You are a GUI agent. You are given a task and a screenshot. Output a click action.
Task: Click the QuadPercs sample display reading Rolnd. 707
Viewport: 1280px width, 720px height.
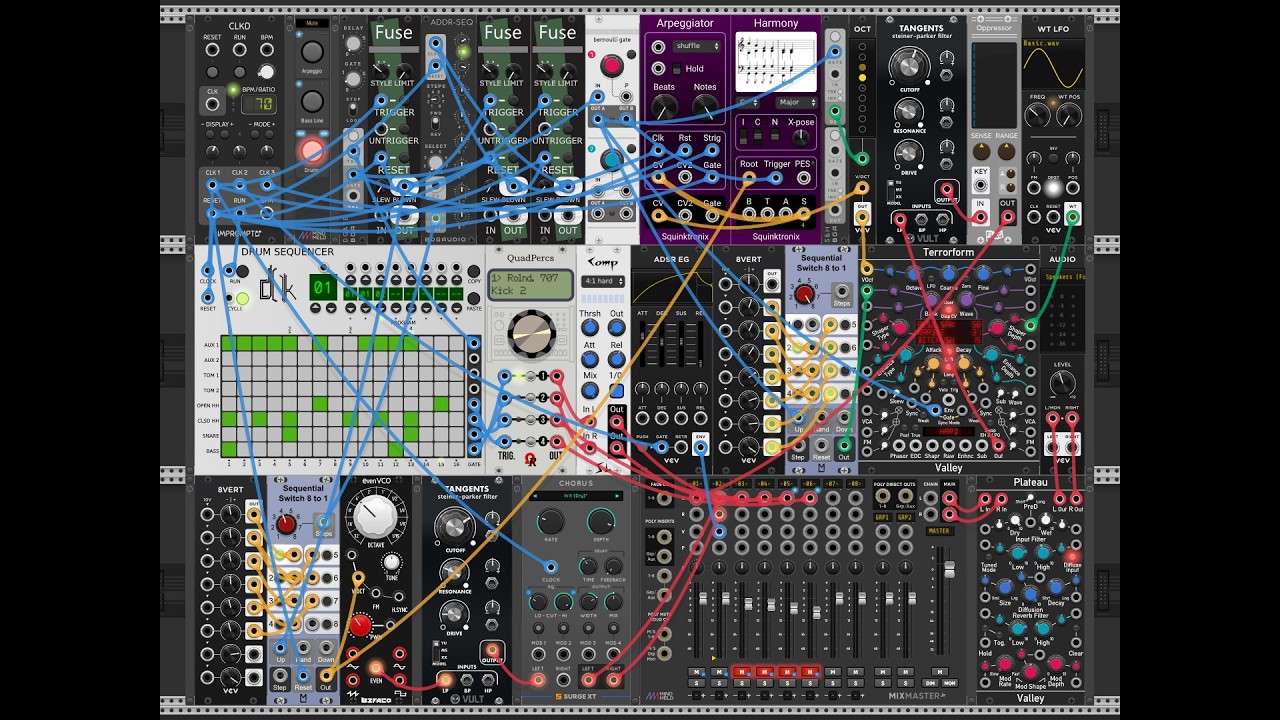(530, 284)
